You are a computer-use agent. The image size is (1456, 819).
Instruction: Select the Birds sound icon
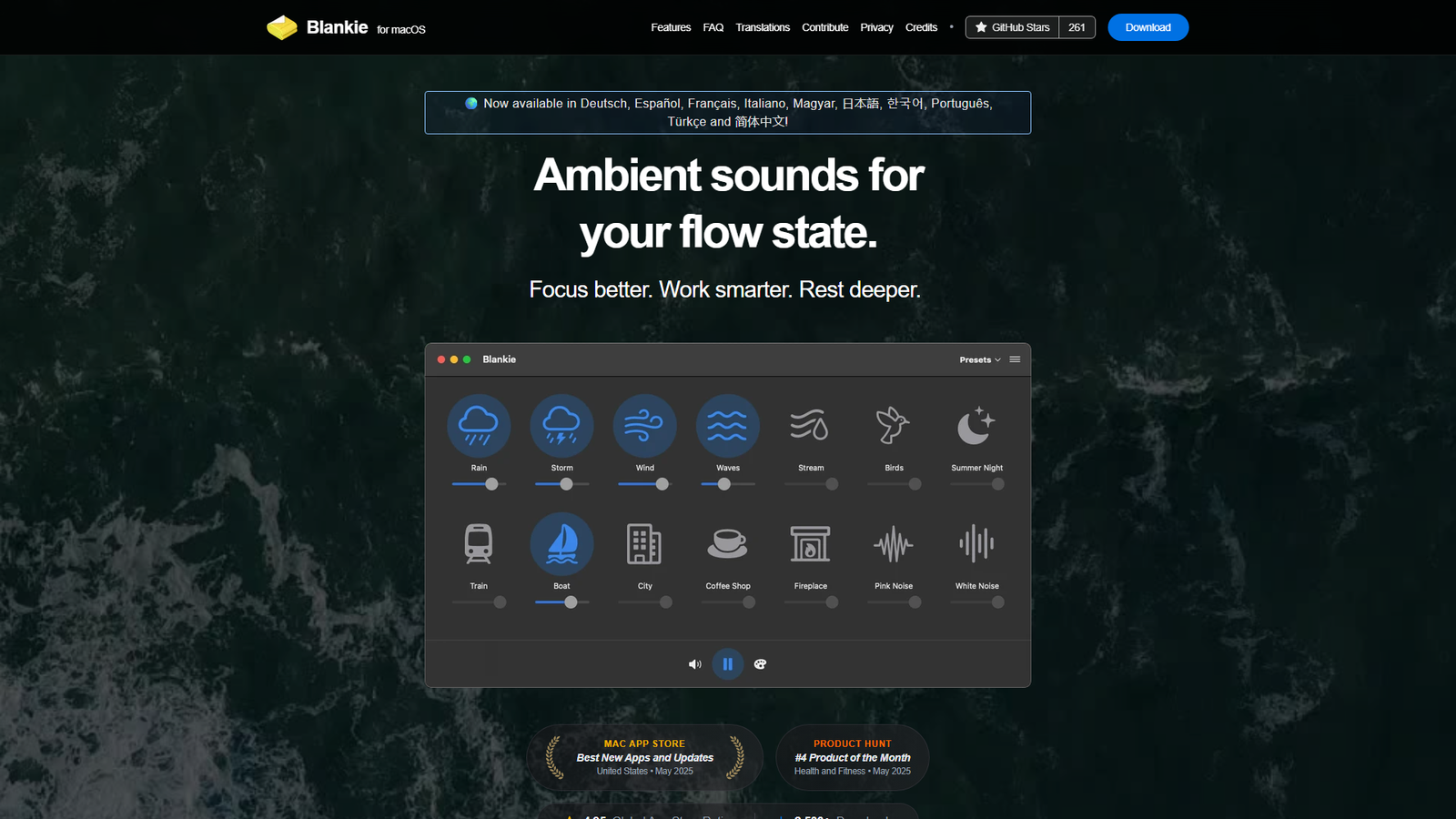[894, 426]
